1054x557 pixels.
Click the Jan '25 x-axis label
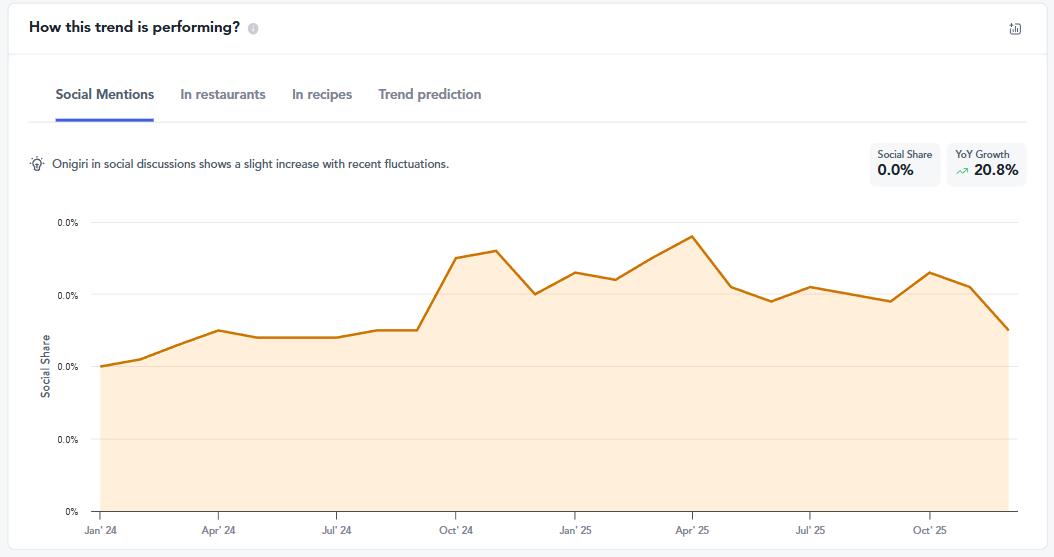574,530
